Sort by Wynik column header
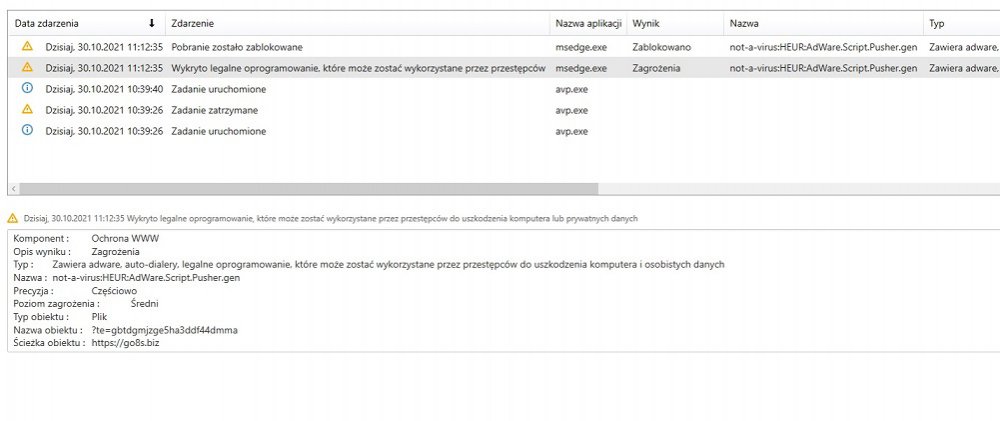Screen dimensions: 1000x421 [647, 23]
